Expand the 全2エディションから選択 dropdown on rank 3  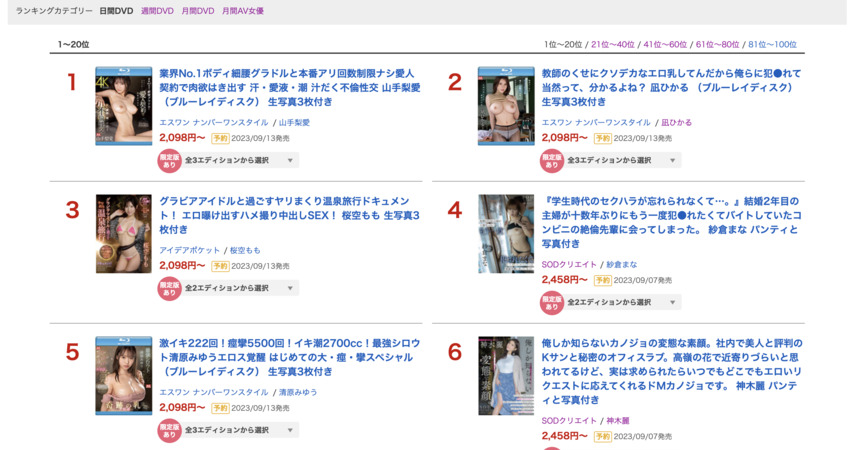240,288
